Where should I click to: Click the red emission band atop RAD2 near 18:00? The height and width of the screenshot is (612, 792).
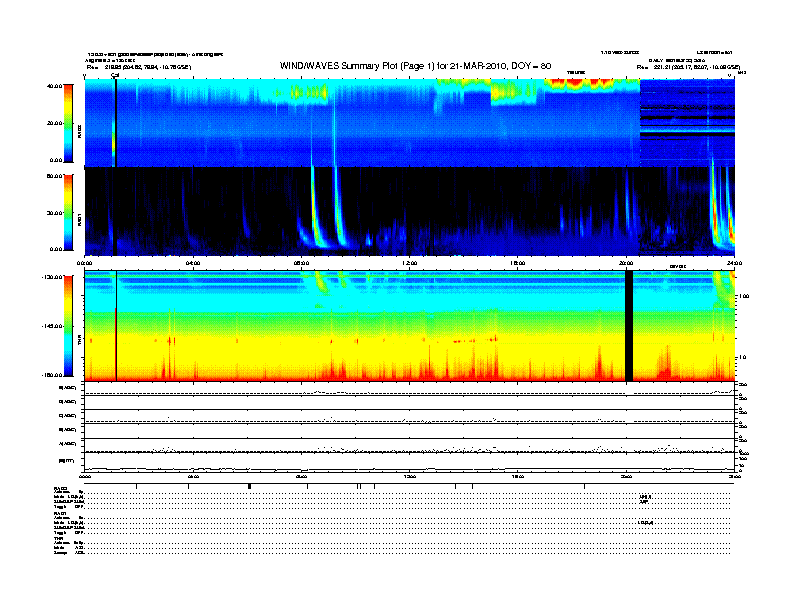(x=580, y=84)
